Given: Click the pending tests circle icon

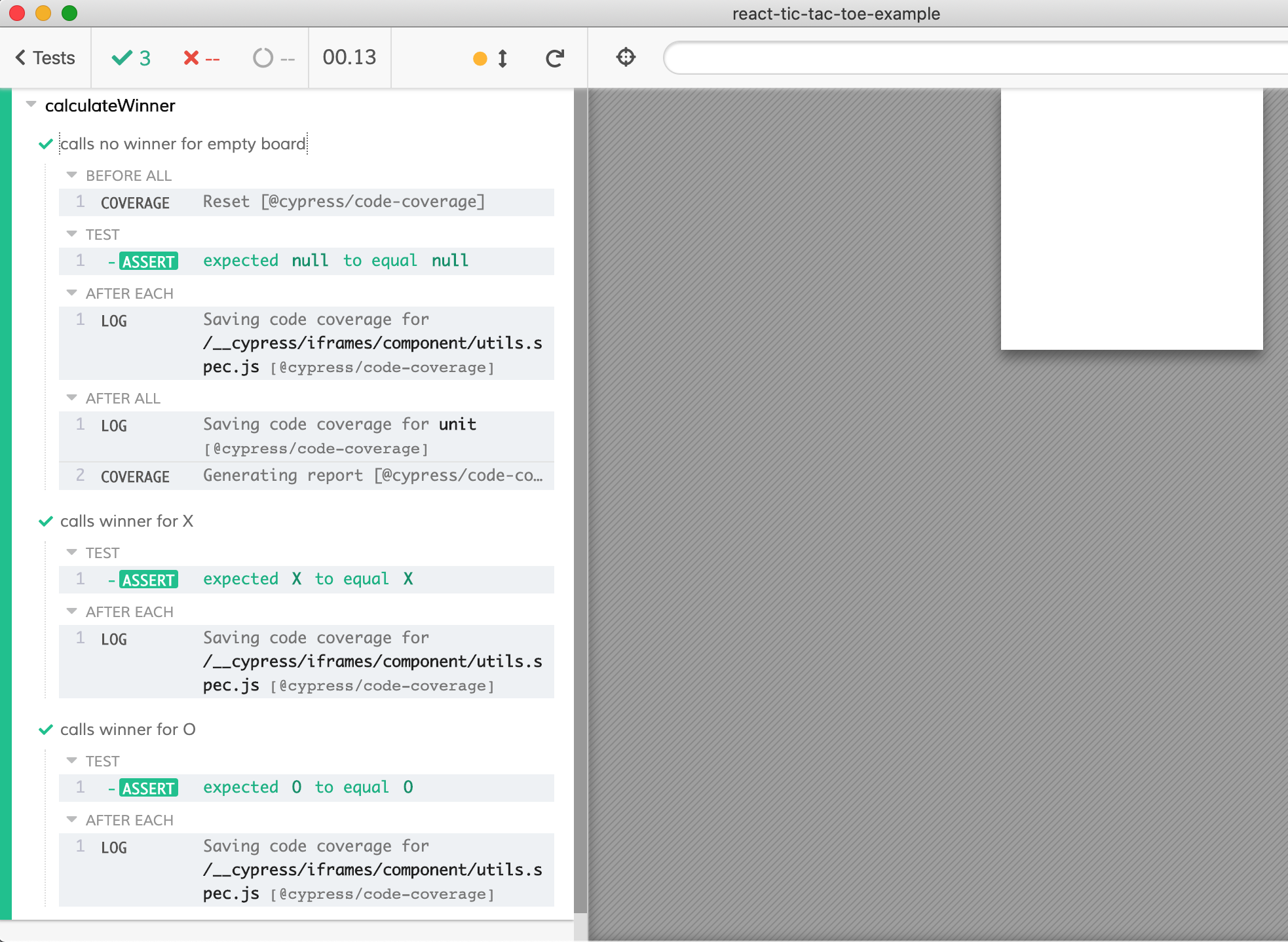Looking at the screenshot, I should click(263, 58).
